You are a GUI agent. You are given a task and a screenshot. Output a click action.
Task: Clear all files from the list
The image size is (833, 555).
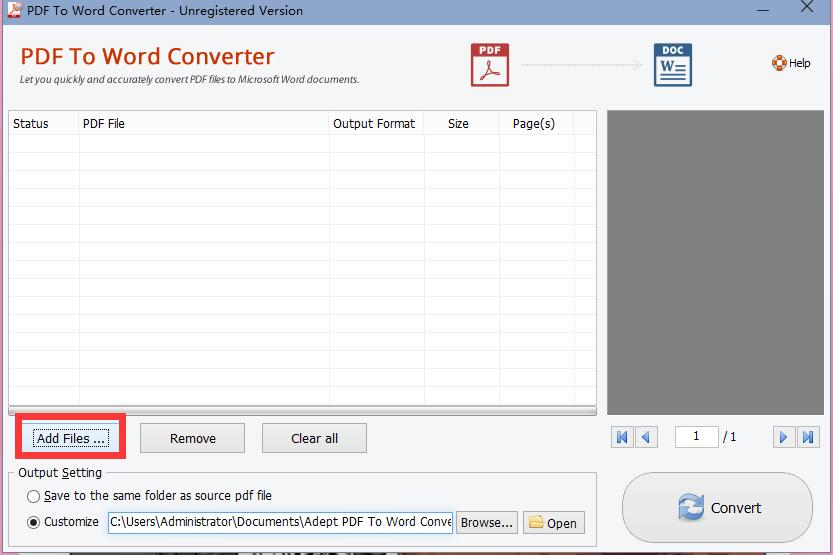point(314,438)
